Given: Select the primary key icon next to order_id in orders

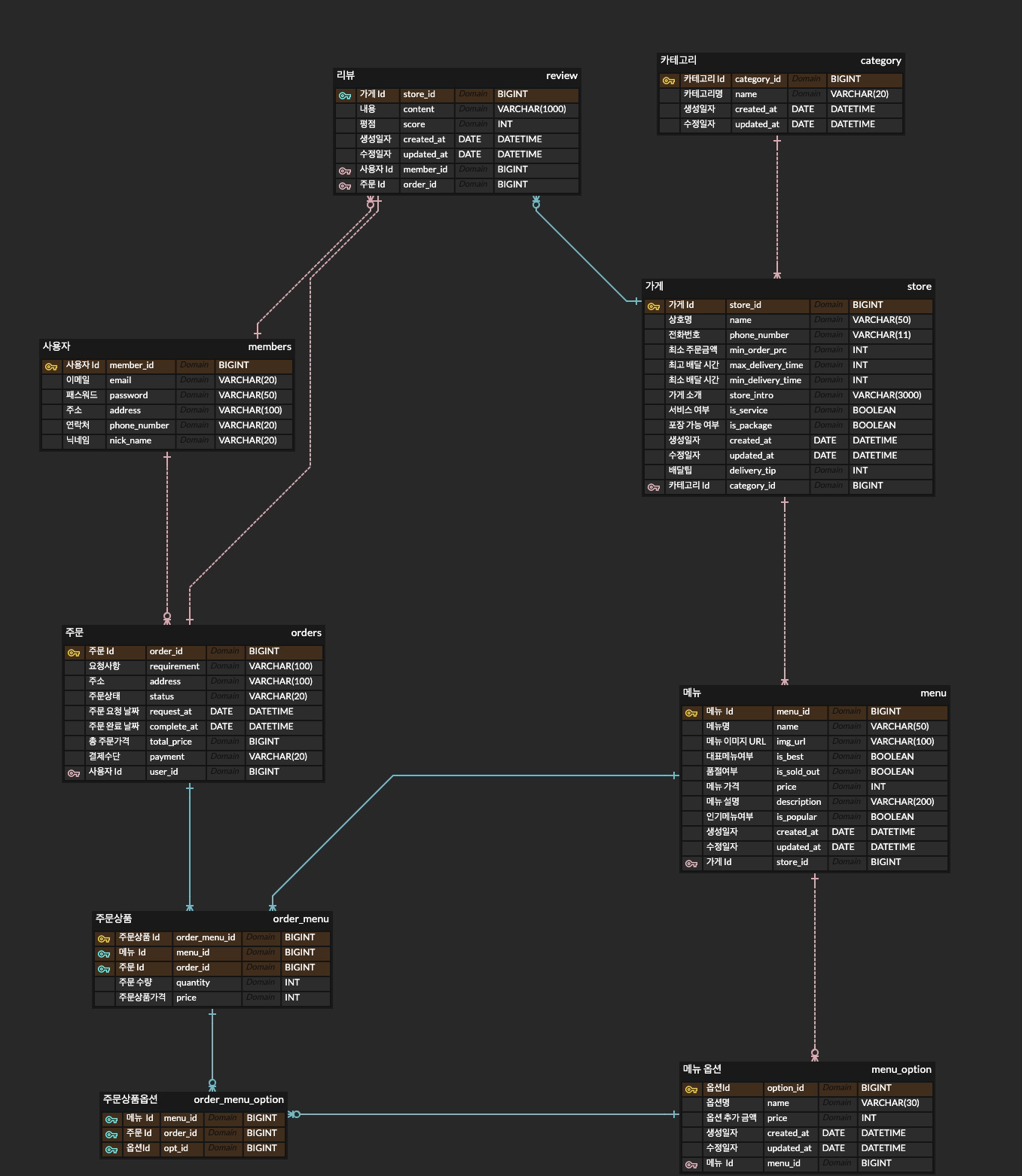Looking at the screenshot, I should [x=74, y=651].
